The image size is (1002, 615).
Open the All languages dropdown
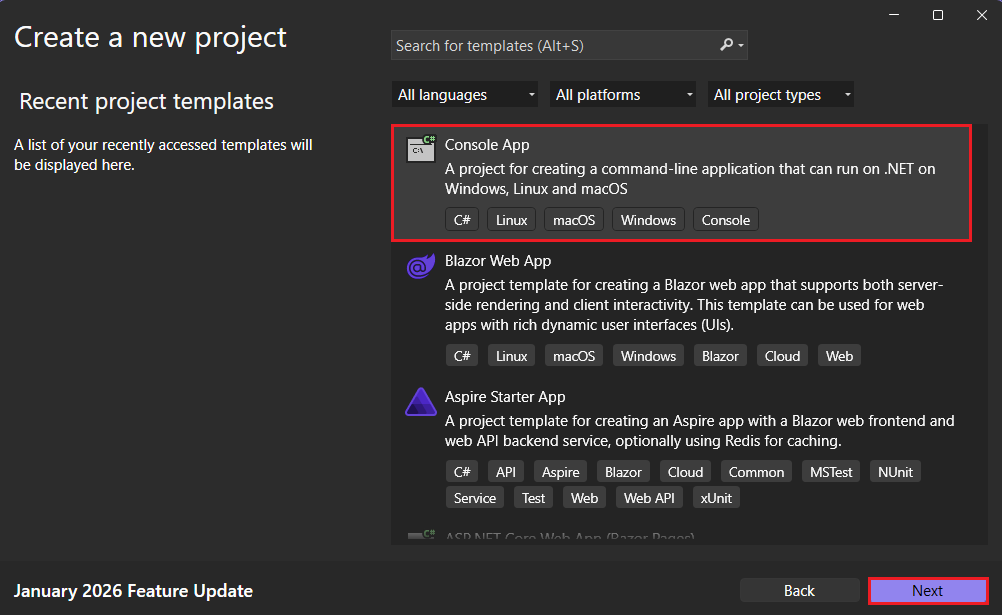[x=464, y=94]
